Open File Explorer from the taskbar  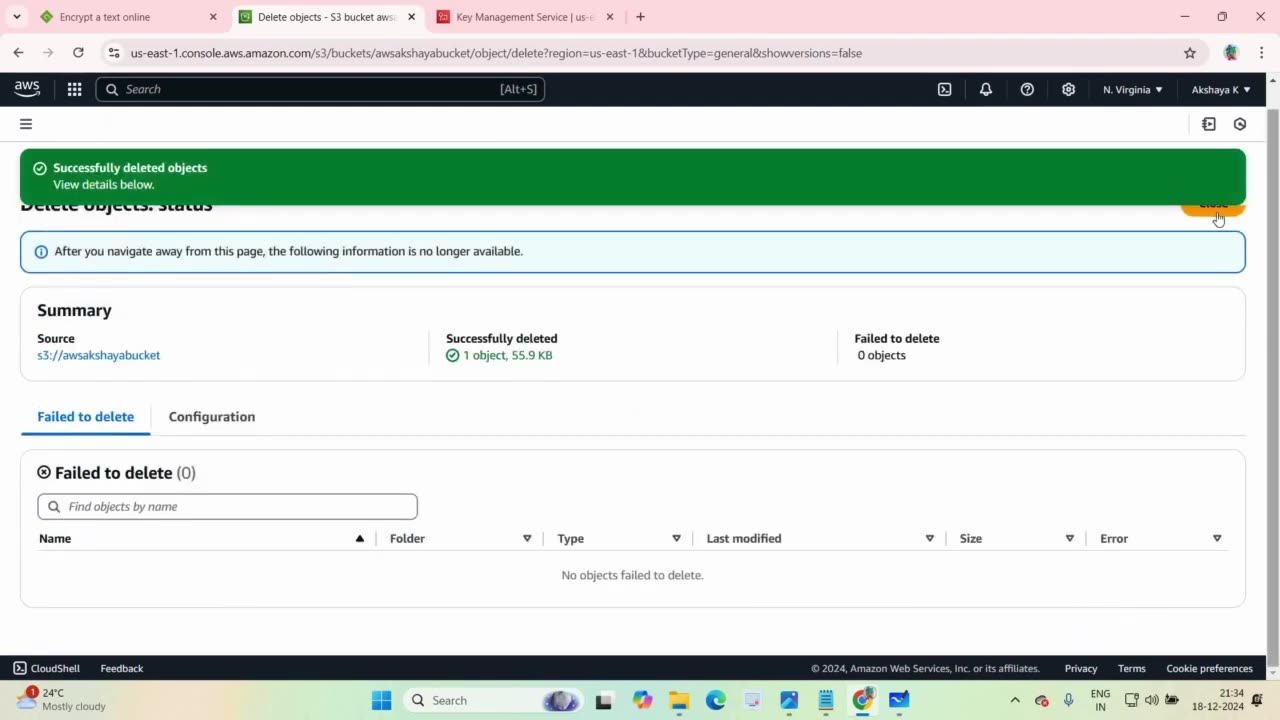679,700
